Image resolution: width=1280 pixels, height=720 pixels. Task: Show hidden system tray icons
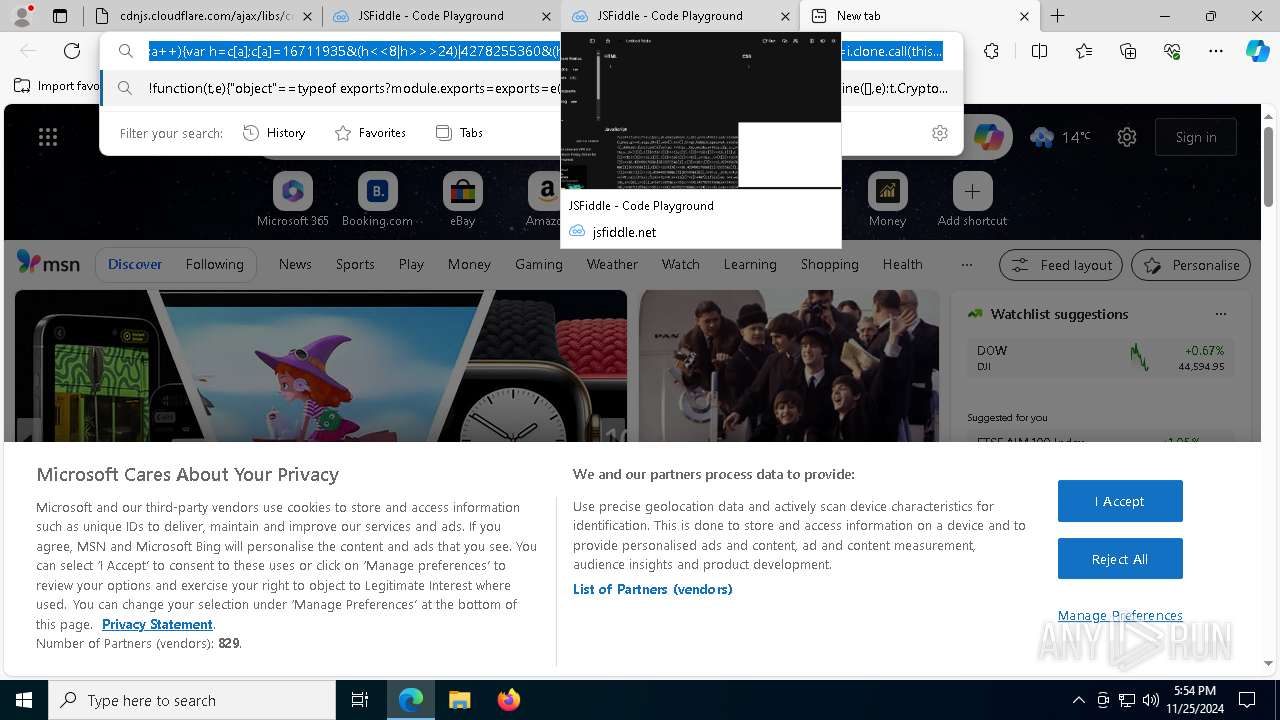point(1078,700)
